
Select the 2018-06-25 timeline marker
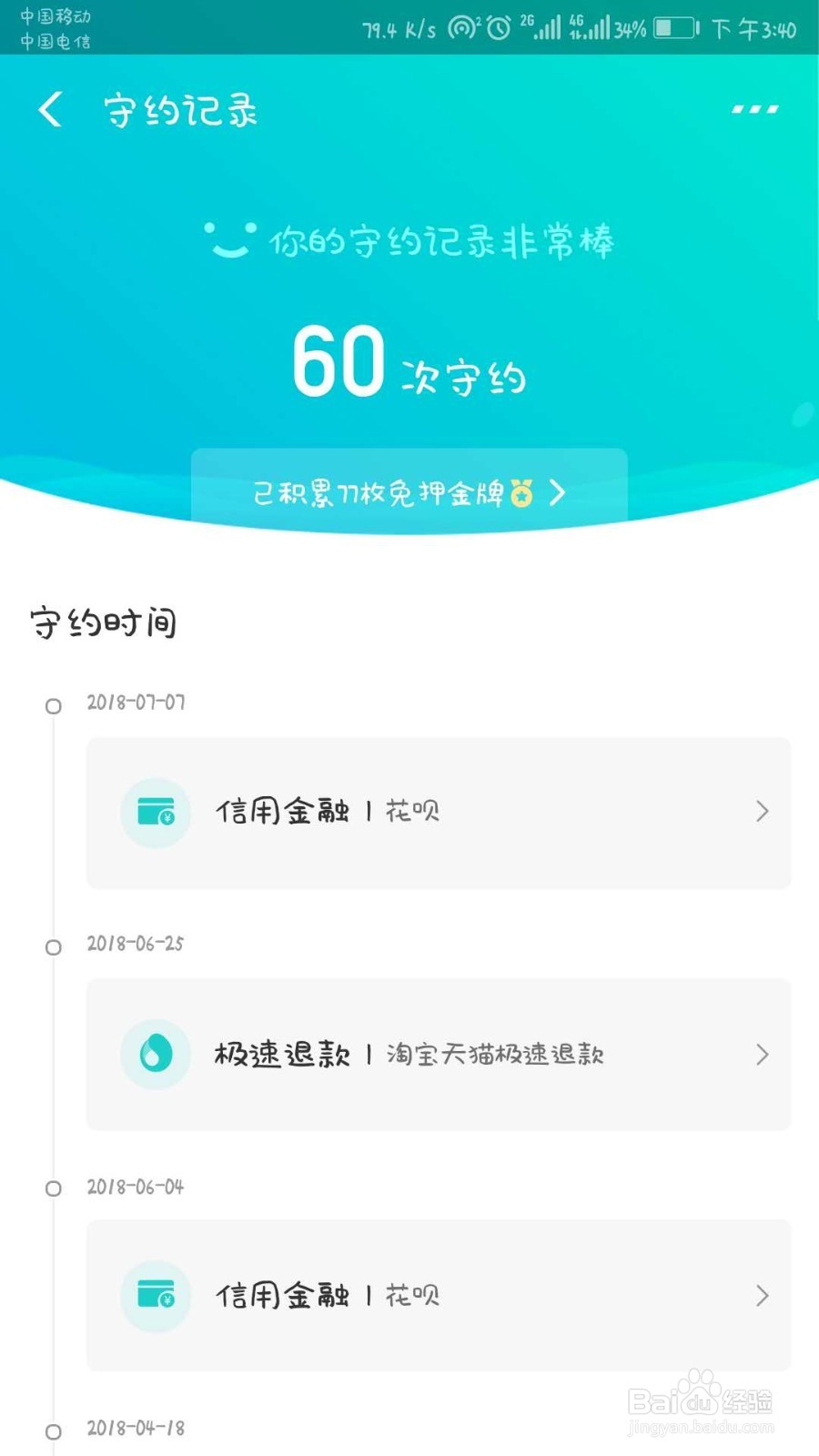54,947
